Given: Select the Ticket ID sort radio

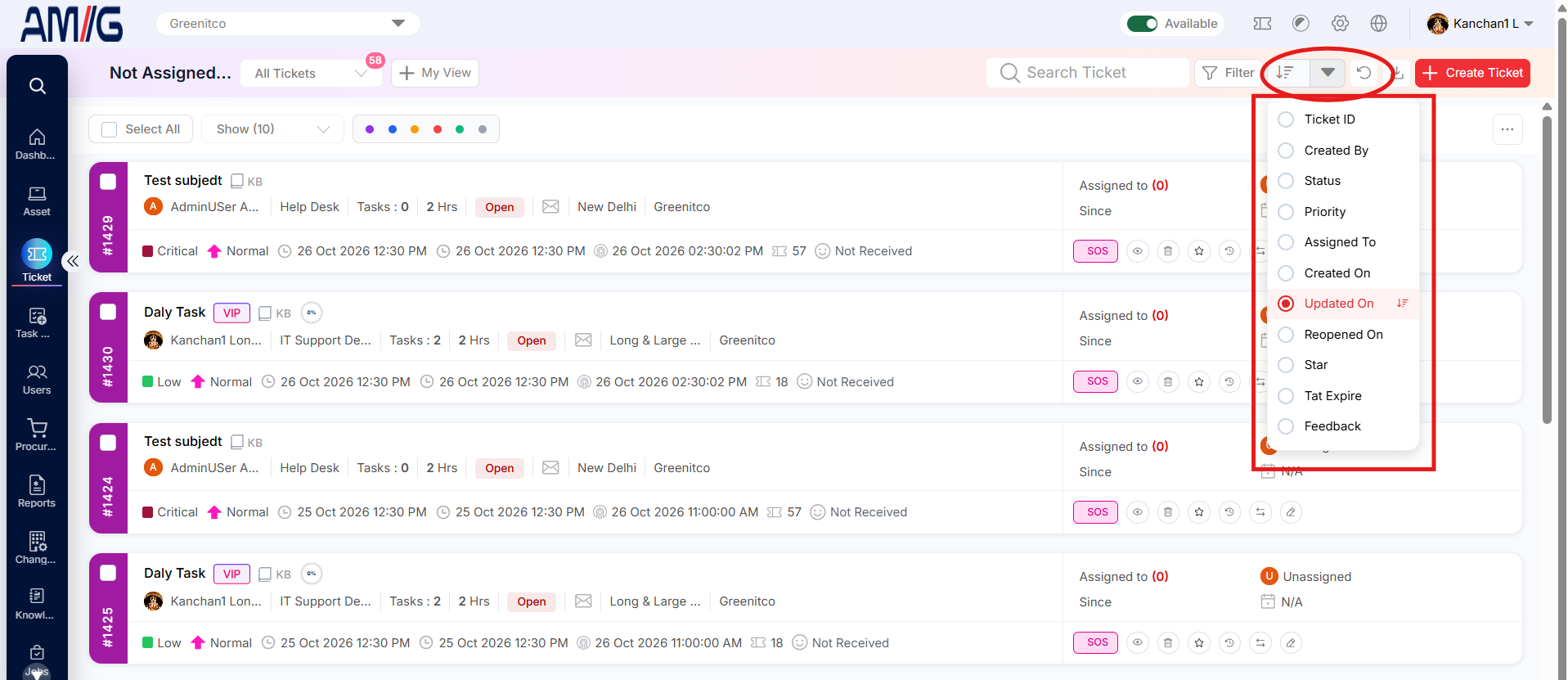Looking at the screenshot, I should coord(1286,119).
